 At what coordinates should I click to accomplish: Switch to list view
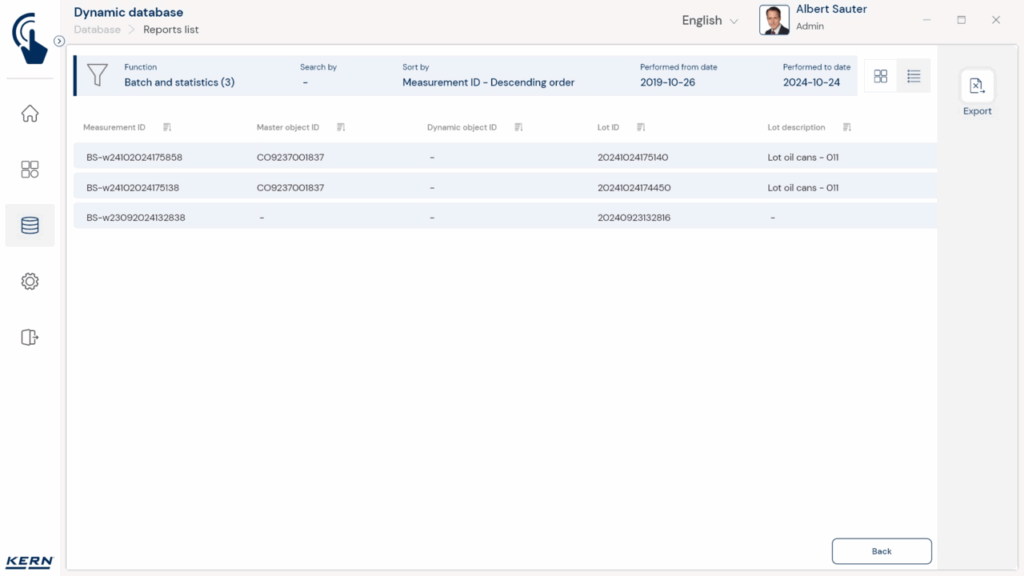click(914, 76)
